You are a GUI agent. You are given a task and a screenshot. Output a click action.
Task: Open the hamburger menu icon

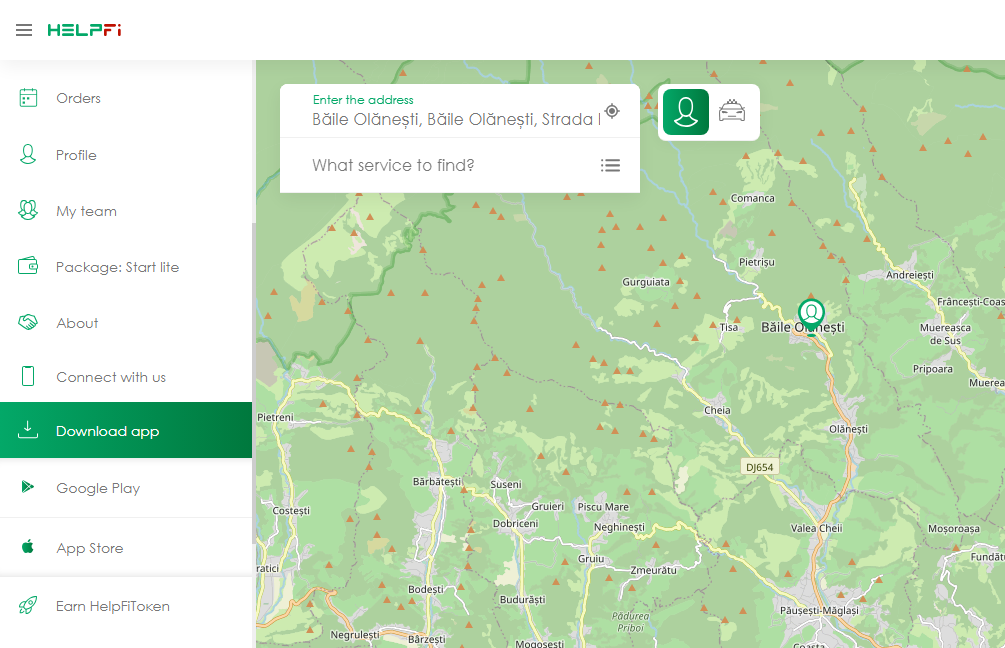(x=24, y=30)
